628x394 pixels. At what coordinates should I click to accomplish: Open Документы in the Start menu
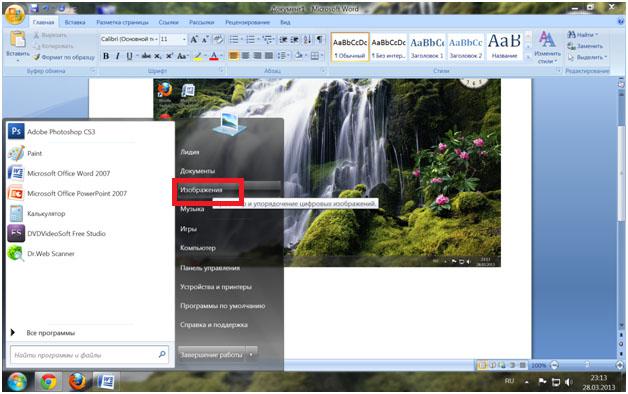click(197, 171)
